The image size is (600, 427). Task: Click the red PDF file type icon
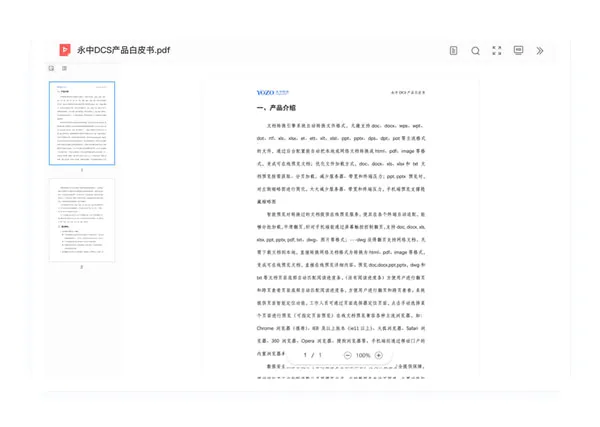65,50
